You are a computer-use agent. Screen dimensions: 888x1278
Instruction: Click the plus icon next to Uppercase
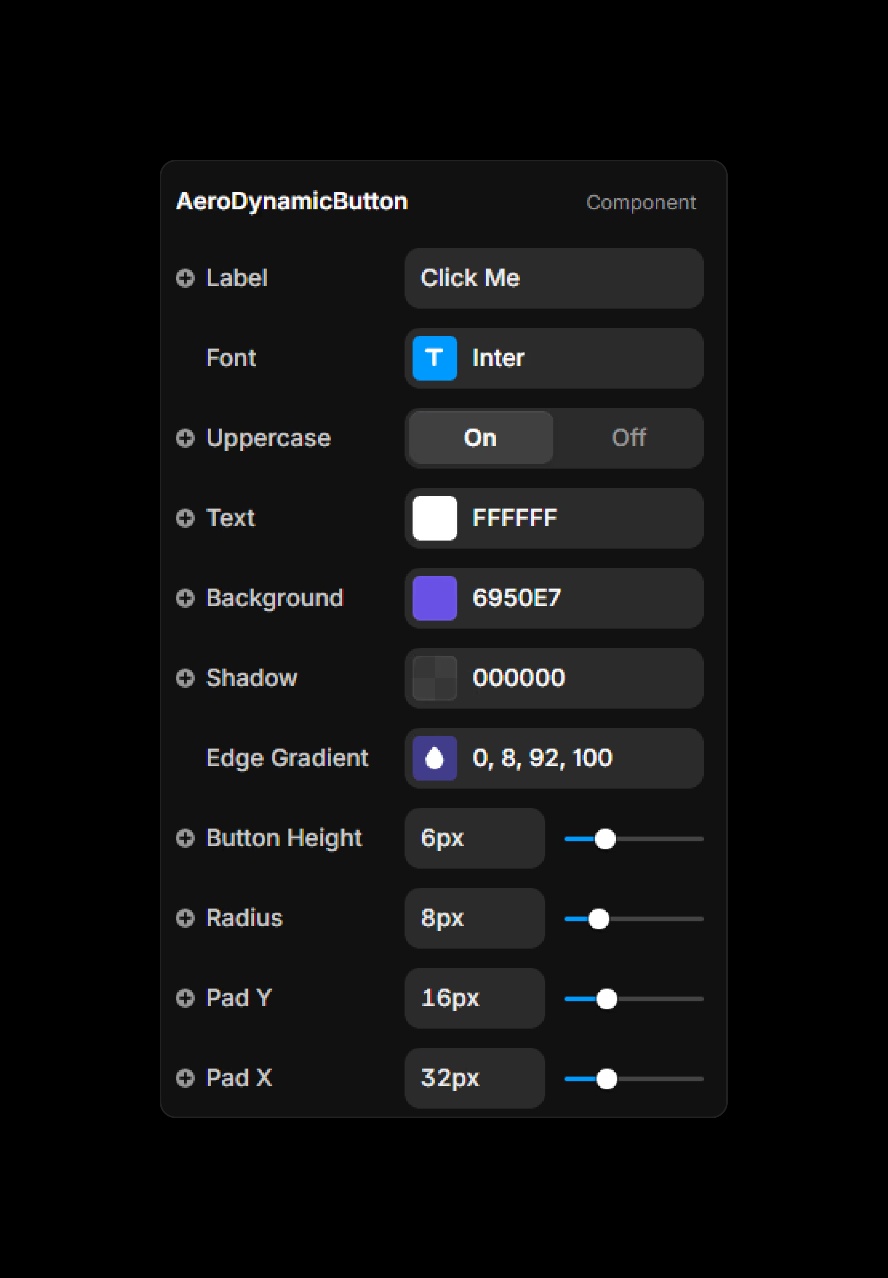185,438
